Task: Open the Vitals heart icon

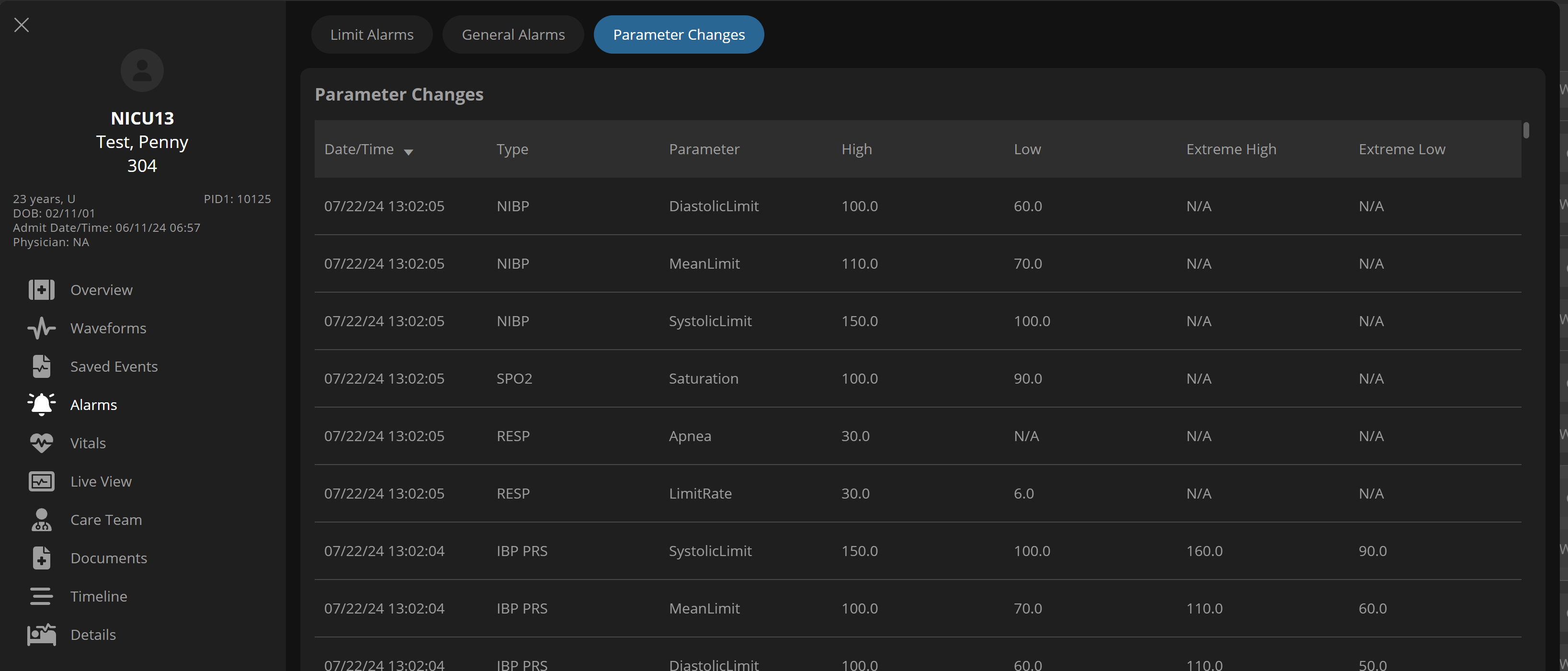Action: tap(41, 444)
